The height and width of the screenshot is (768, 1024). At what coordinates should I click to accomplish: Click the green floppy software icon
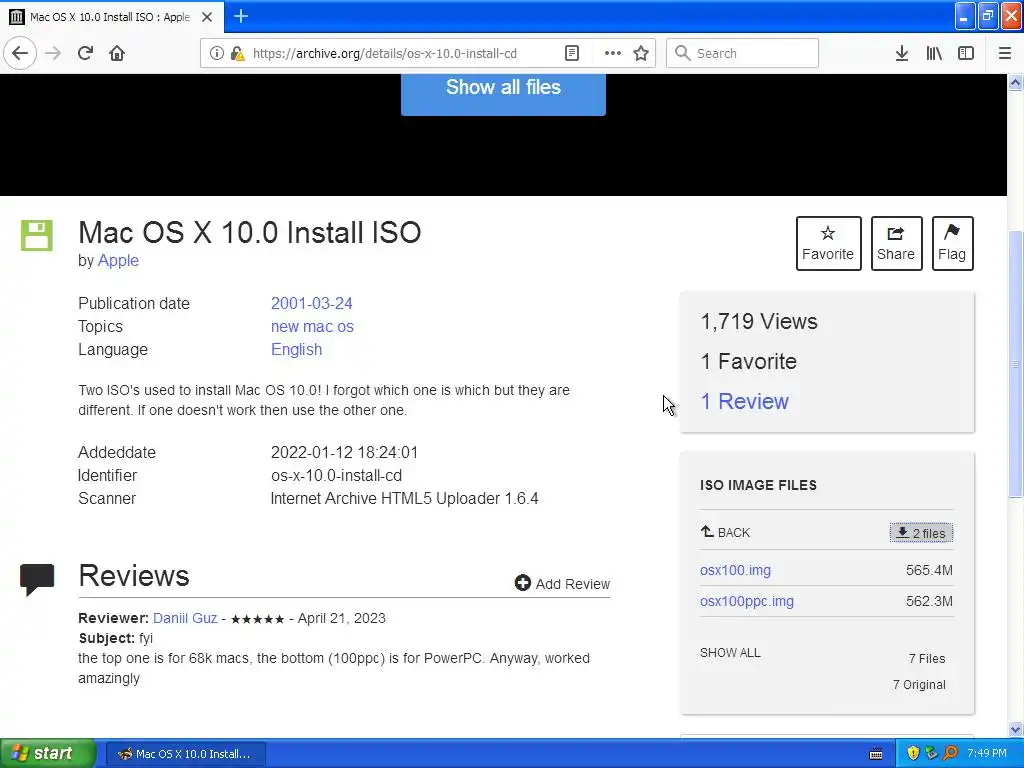point(36,235)
